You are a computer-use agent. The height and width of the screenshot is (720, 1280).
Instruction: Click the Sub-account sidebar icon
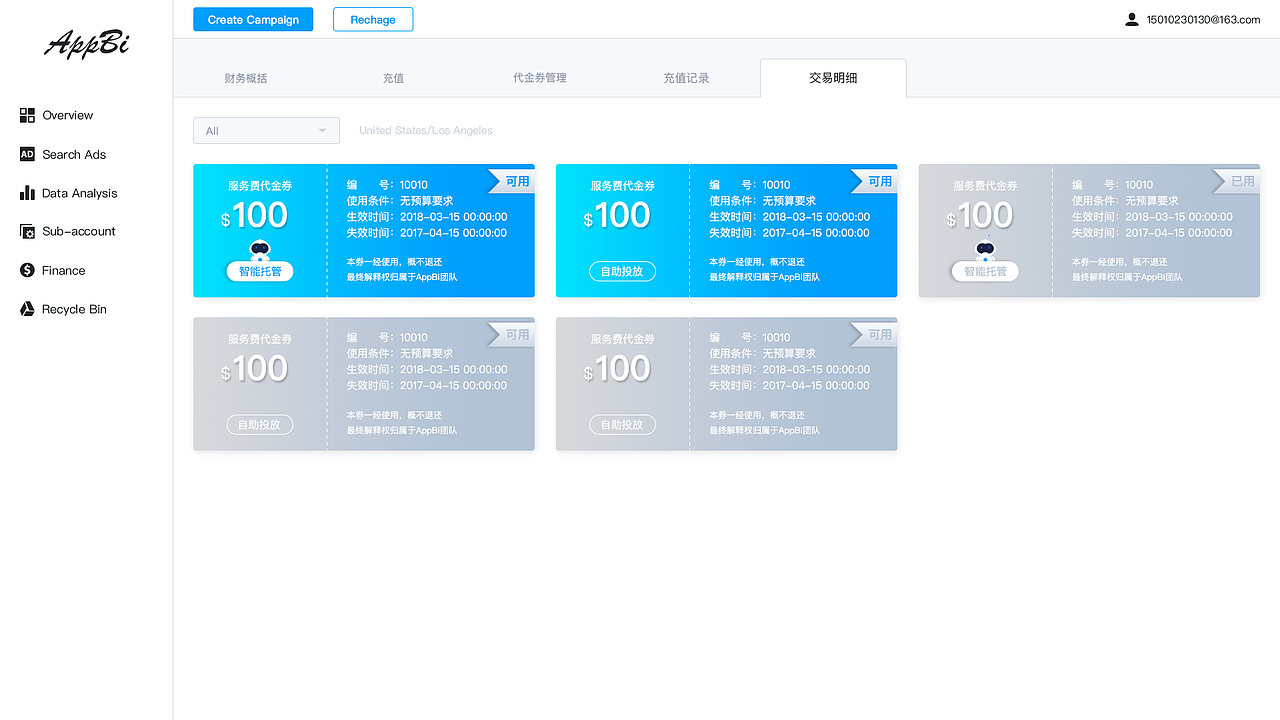(27, 231)
